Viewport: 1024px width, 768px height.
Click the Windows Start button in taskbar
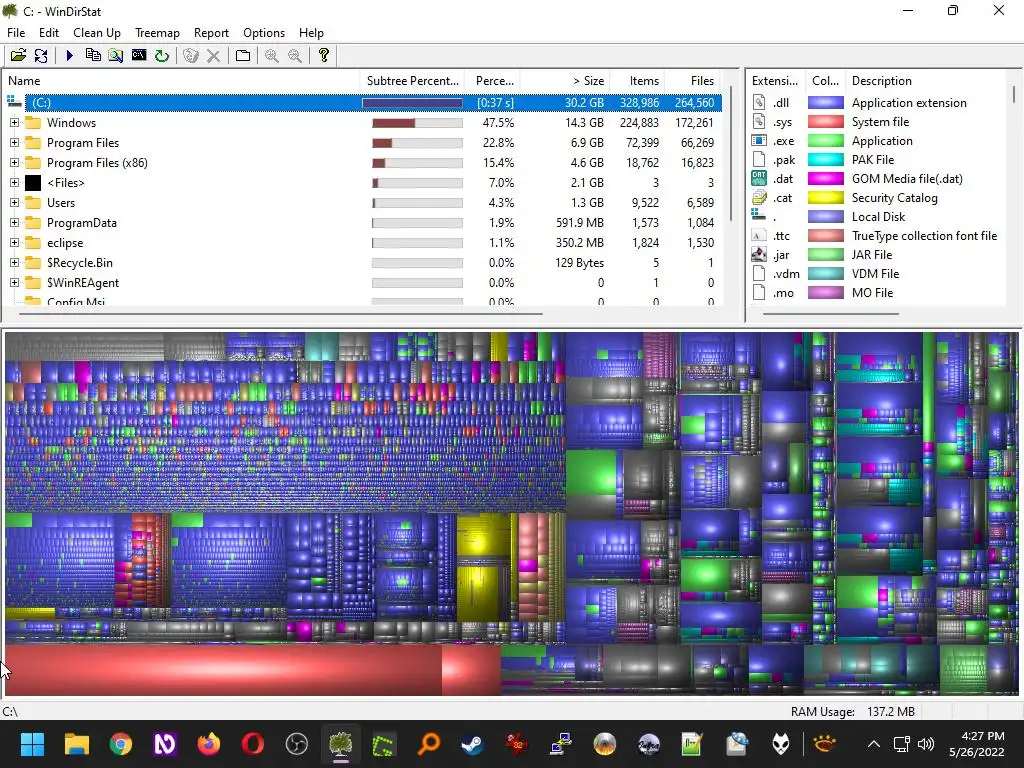[x=32, y=744]
